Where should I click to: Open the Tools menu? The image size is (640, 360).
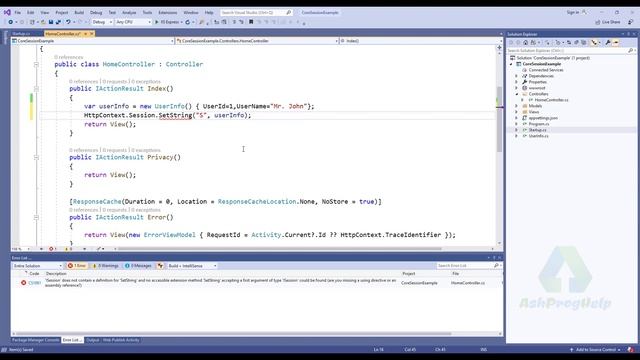point(147,12)
